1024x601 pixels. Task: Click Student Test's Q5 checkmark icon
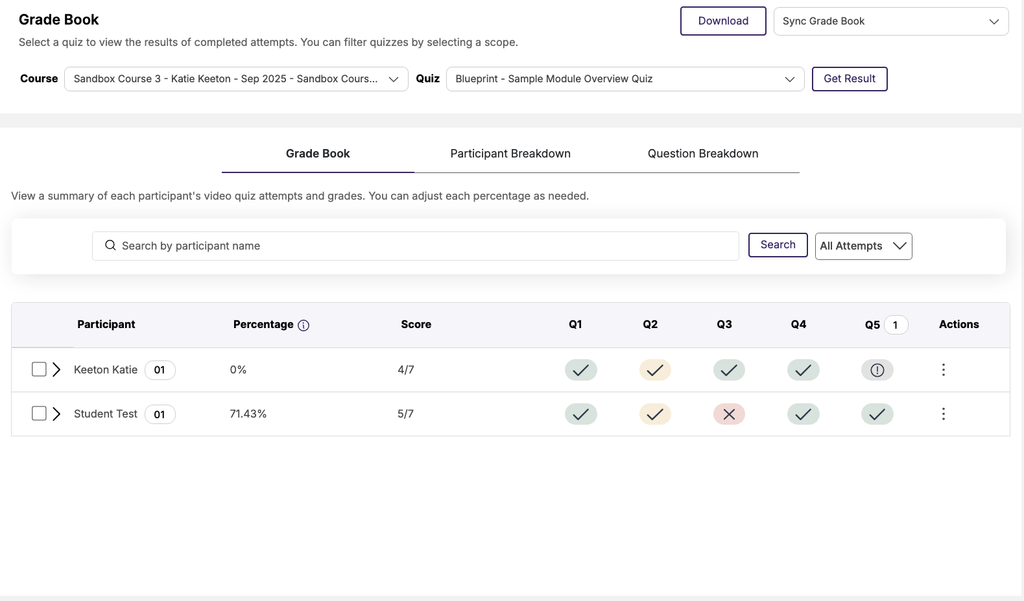tap(877, 414)
